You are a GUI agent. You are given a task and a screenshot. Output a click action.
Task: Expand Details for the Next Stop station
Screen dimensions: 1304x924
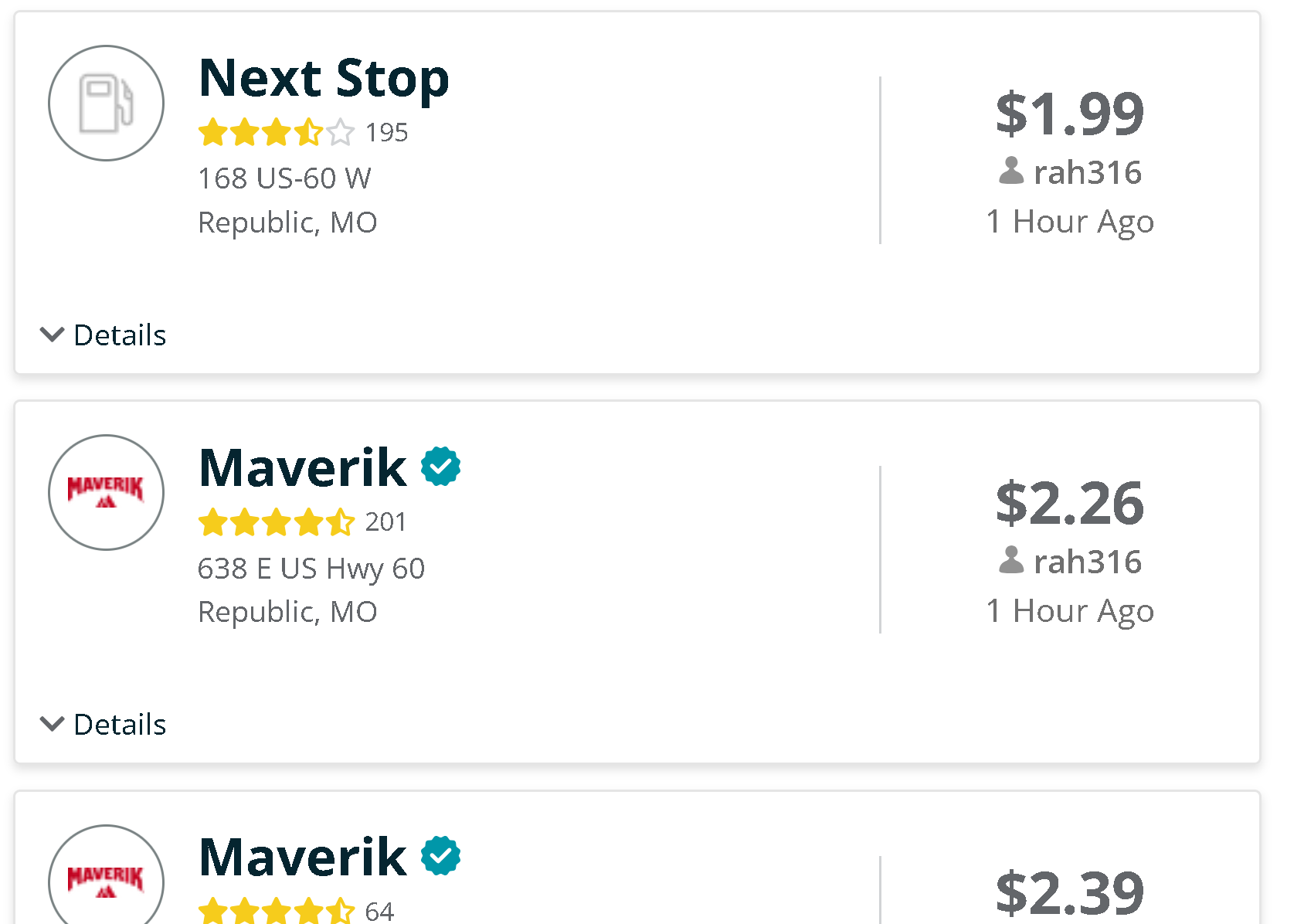[104, 335]
